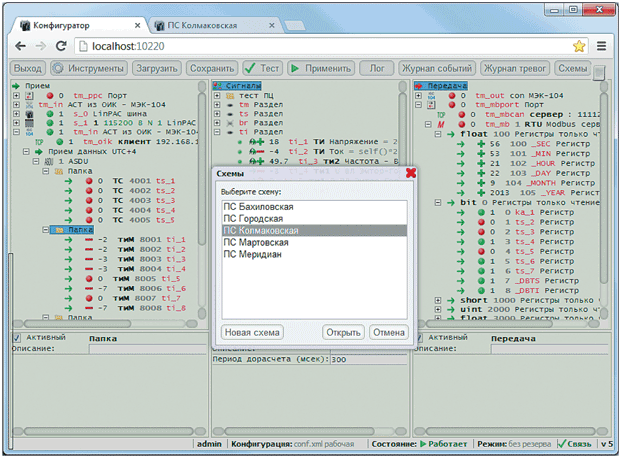The width and height of the screenshot is (620, 457).
Task: Select ПС Мартовская in the schema list
Action: coord(314,242)
